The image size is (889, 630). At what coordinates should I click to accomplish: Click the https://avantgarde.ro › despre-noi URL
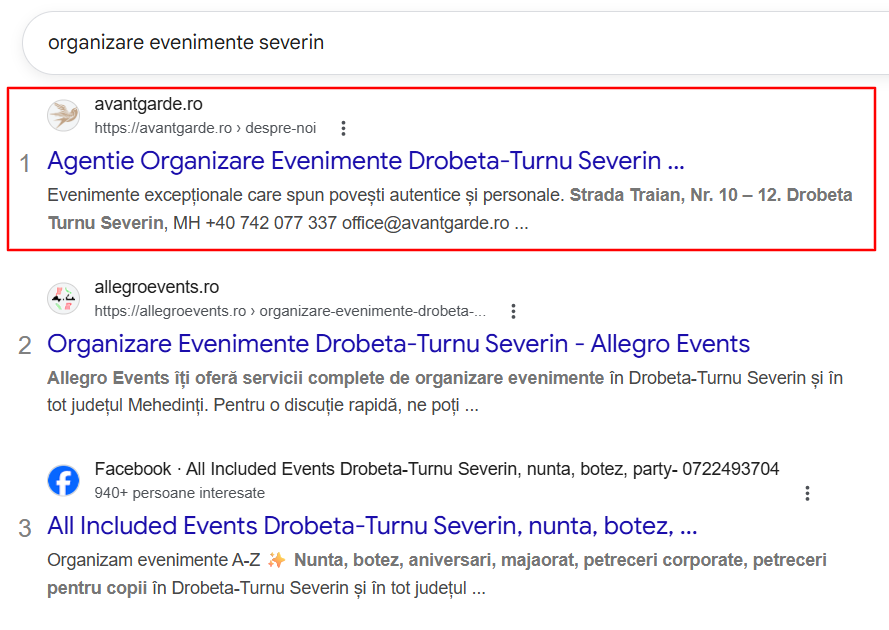(205, 128)
